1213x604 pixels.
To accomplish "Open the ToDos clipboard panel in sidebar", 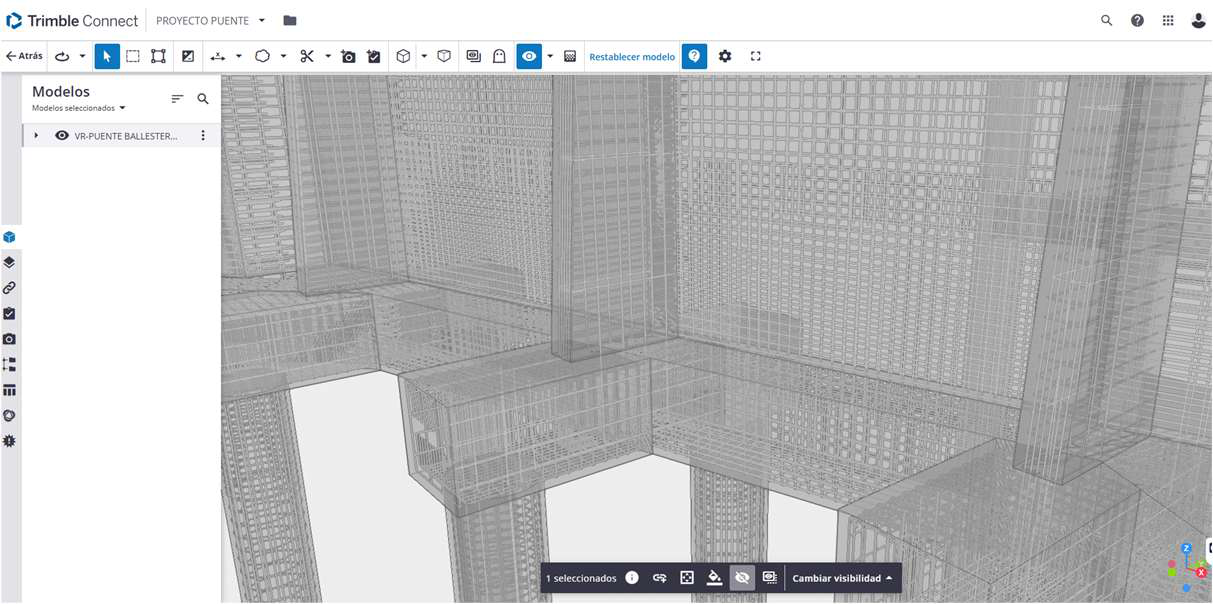I will pyautogui.click(x=9, y=314).
